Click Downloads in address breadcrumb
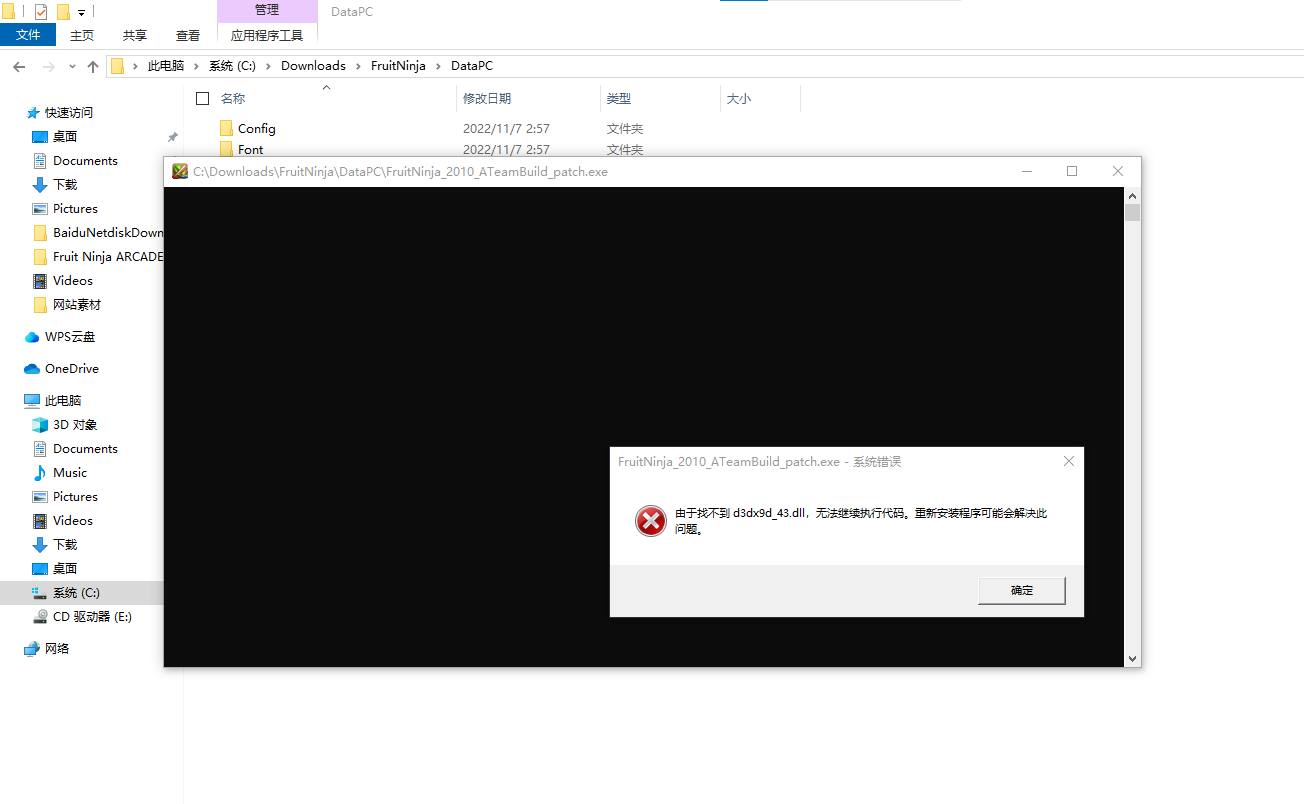Viewport: 1304px width, 804px height. click(x=313, y=66)
